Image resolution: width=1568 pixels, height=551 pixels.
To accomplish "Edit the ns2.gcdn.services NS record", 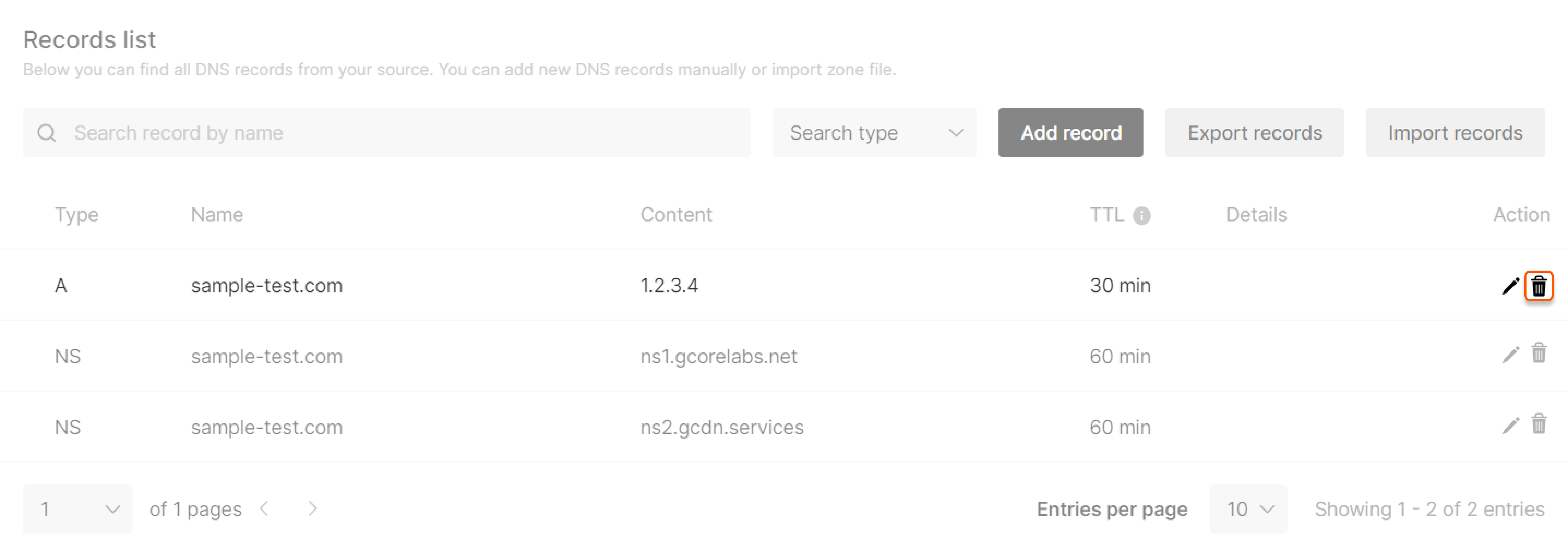I will click(x=1510, y=425).
